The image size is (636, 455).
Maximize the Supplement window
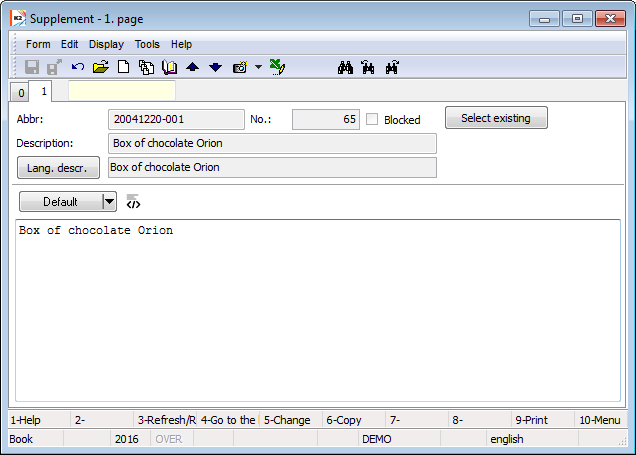(x=577, y=19)
